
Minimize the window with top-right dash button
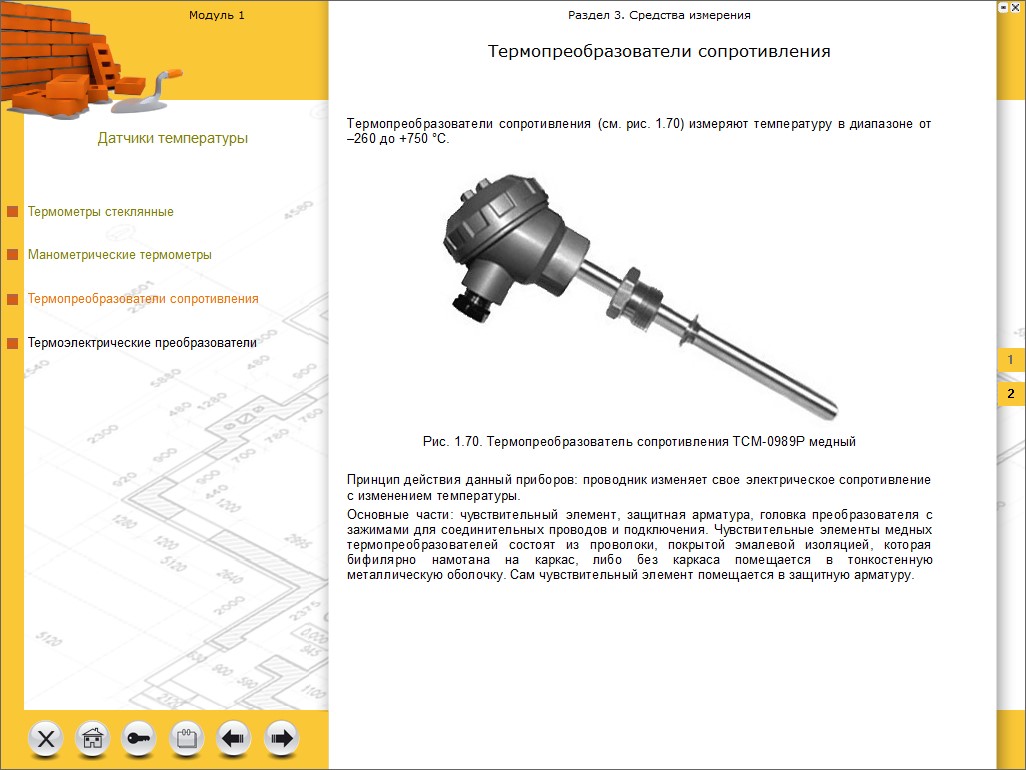1003,6
